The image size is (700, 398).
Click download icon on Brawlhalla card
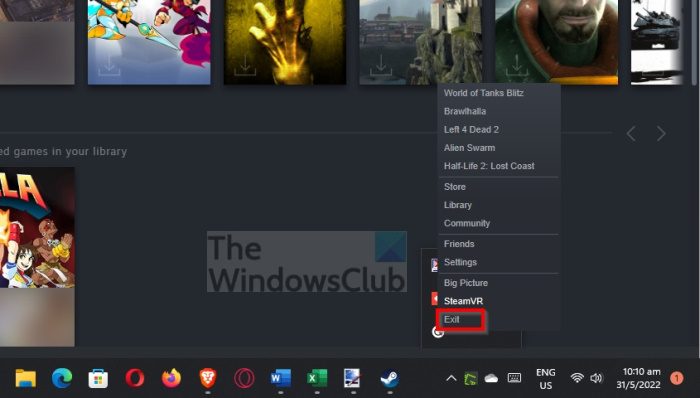click(x=109, y=65)
